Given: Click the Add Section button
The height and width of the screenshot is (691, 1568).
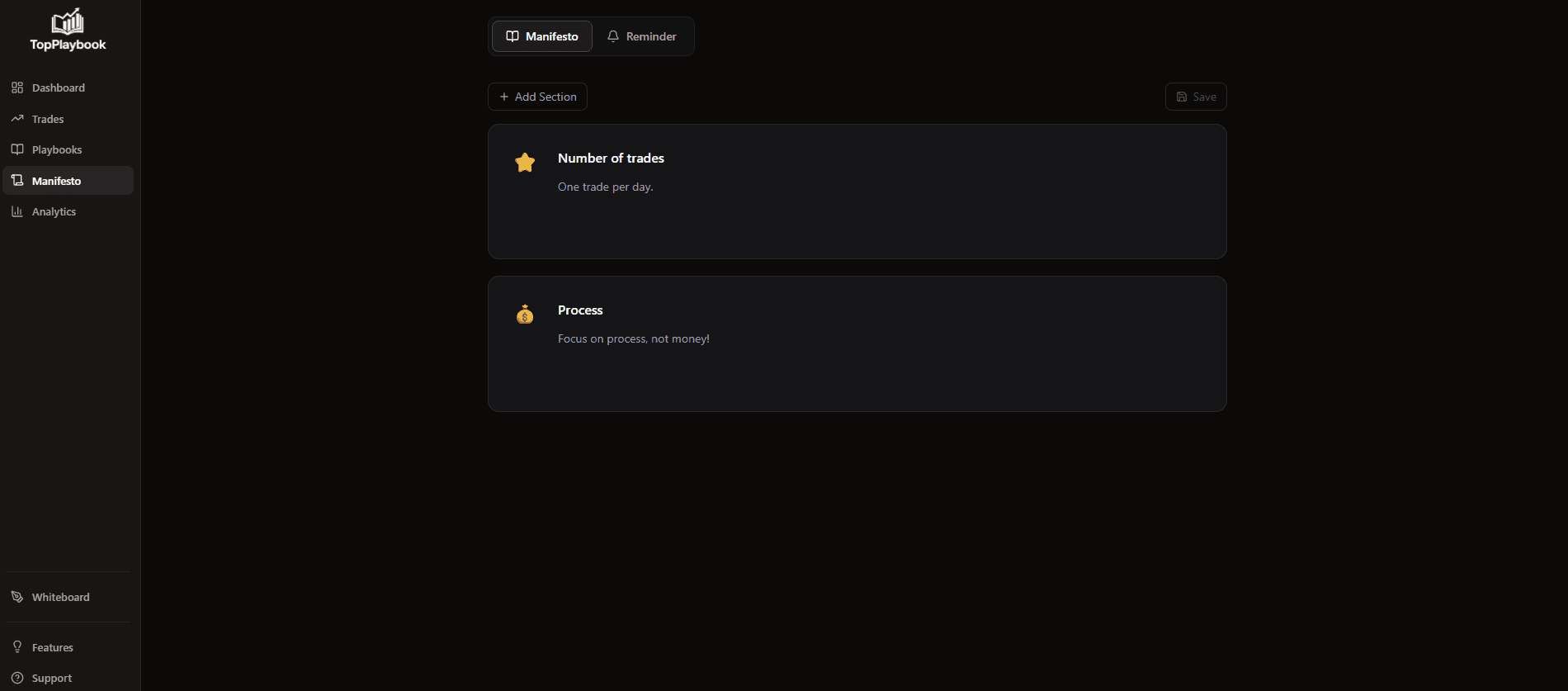Looking at the screenshot, I should [537, 96].
